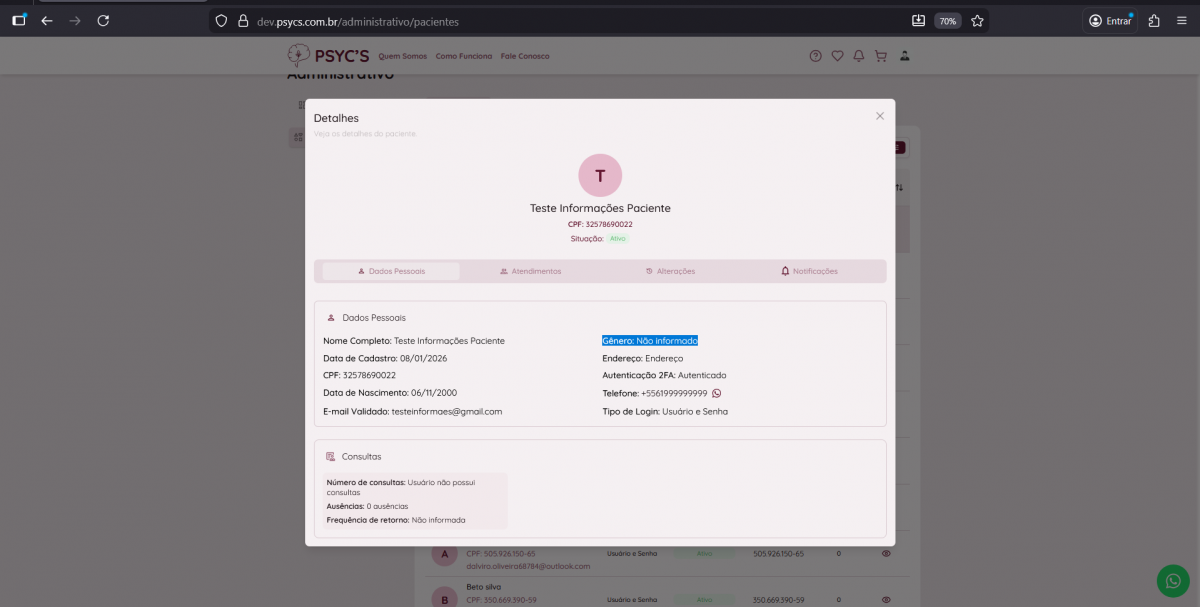Select the Notificações tab

click(x=809, y=271)
